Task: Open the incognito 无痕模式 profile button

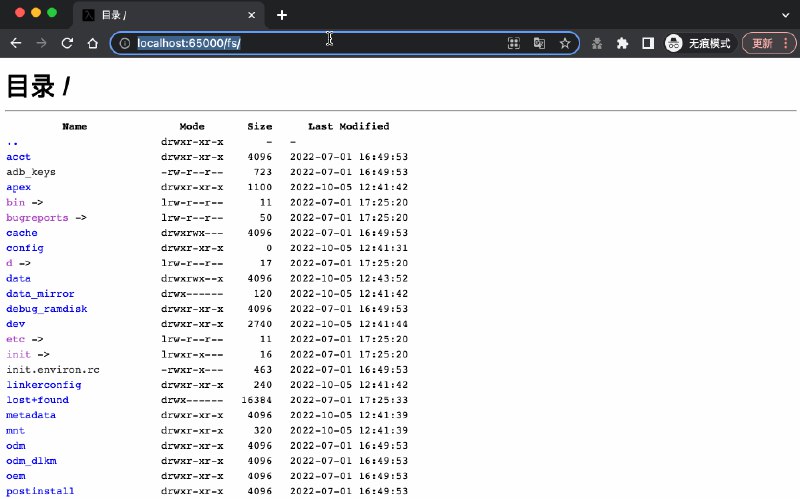Action: pos(699,43)
